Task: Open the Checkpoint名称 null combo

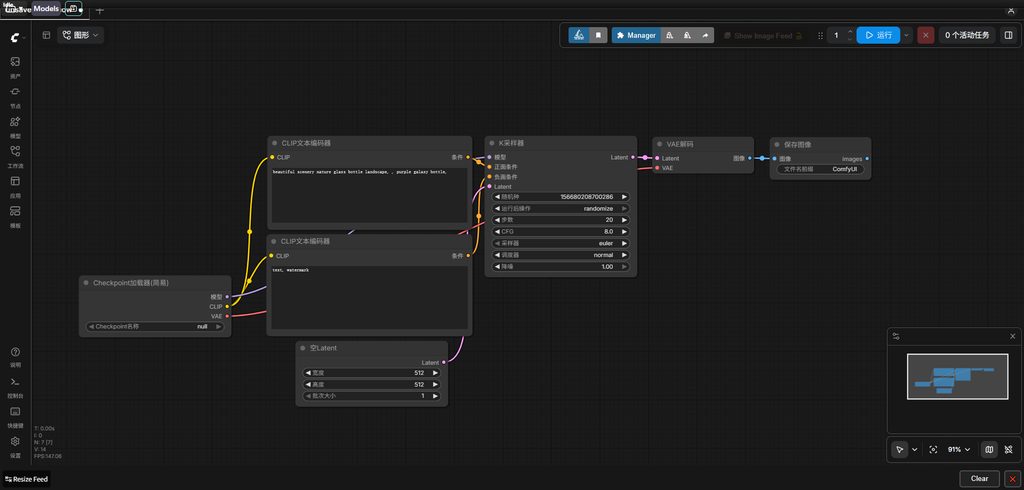Action: pyautogui.click(x=155, y=326)
